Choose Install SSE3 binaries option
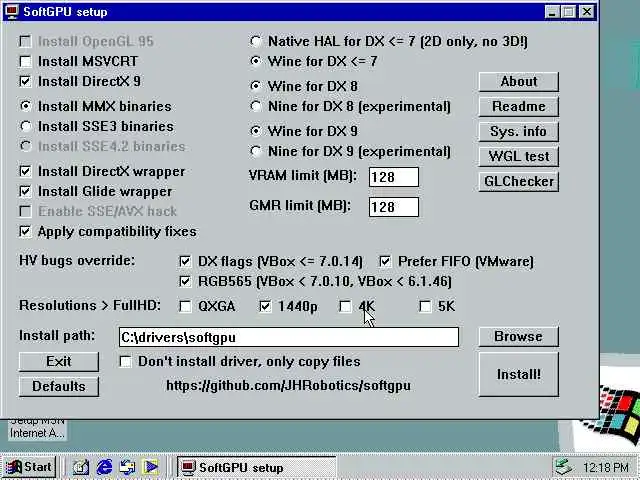The width and height of the screenshot is (640, 480). point(26,126)
